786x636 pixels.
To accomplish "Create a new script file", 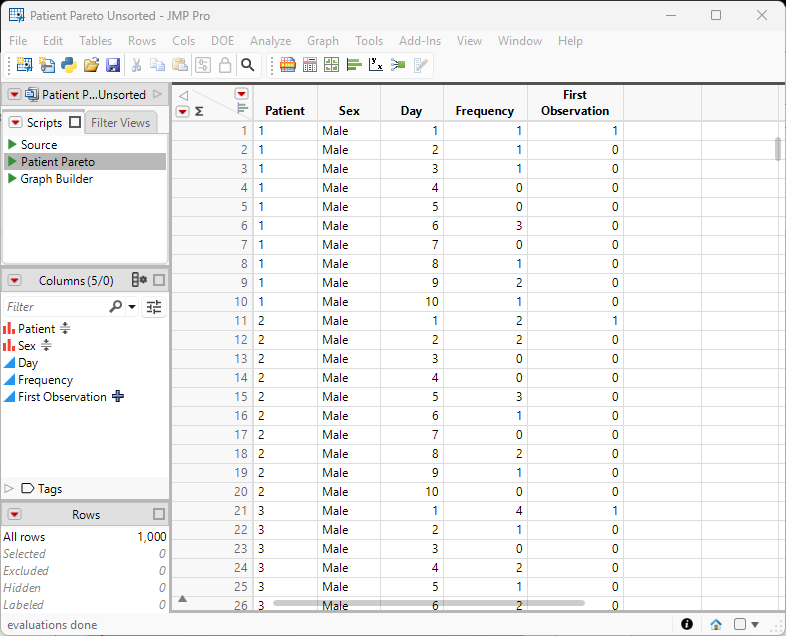I will [x=47, y=65].
